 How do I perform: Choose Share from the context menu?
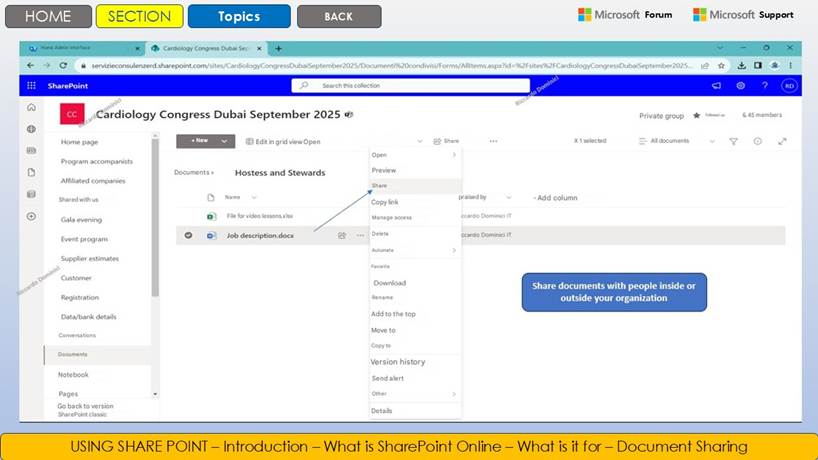380,186
